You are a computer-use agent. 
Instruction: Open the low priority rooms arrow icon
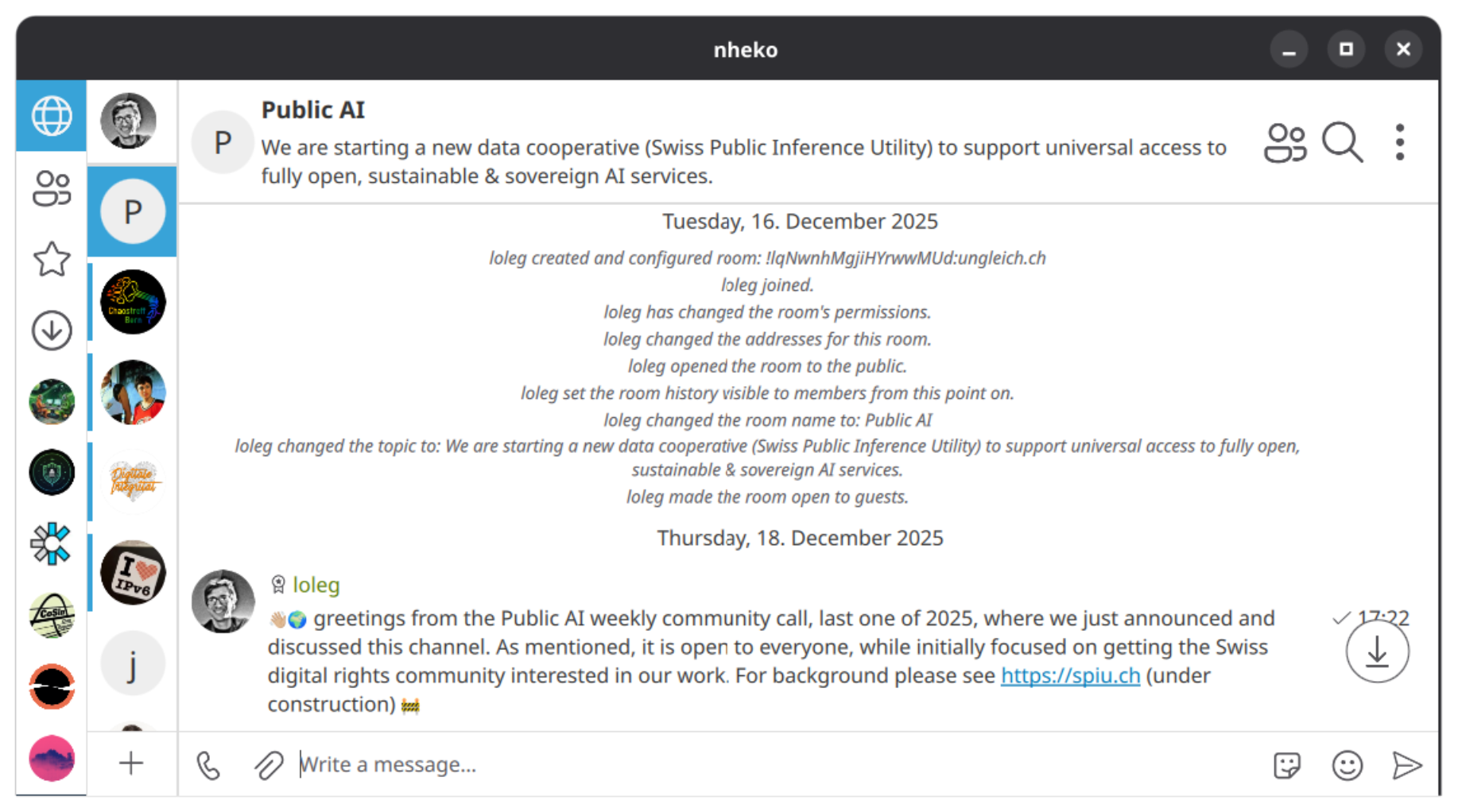click(x=52, y=331)
